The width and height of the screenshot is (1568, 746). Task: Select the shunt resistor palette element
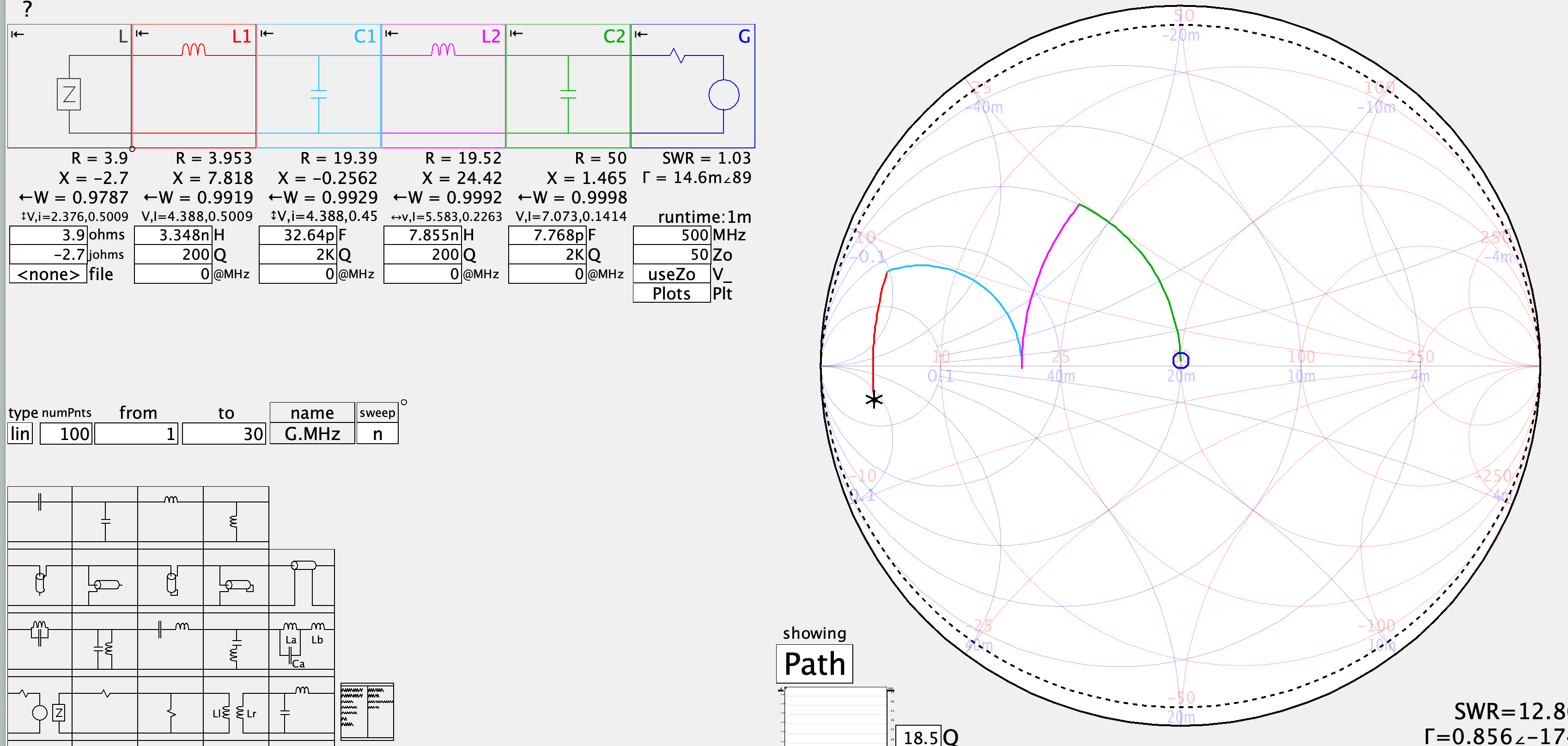click(x=170, y=705)
